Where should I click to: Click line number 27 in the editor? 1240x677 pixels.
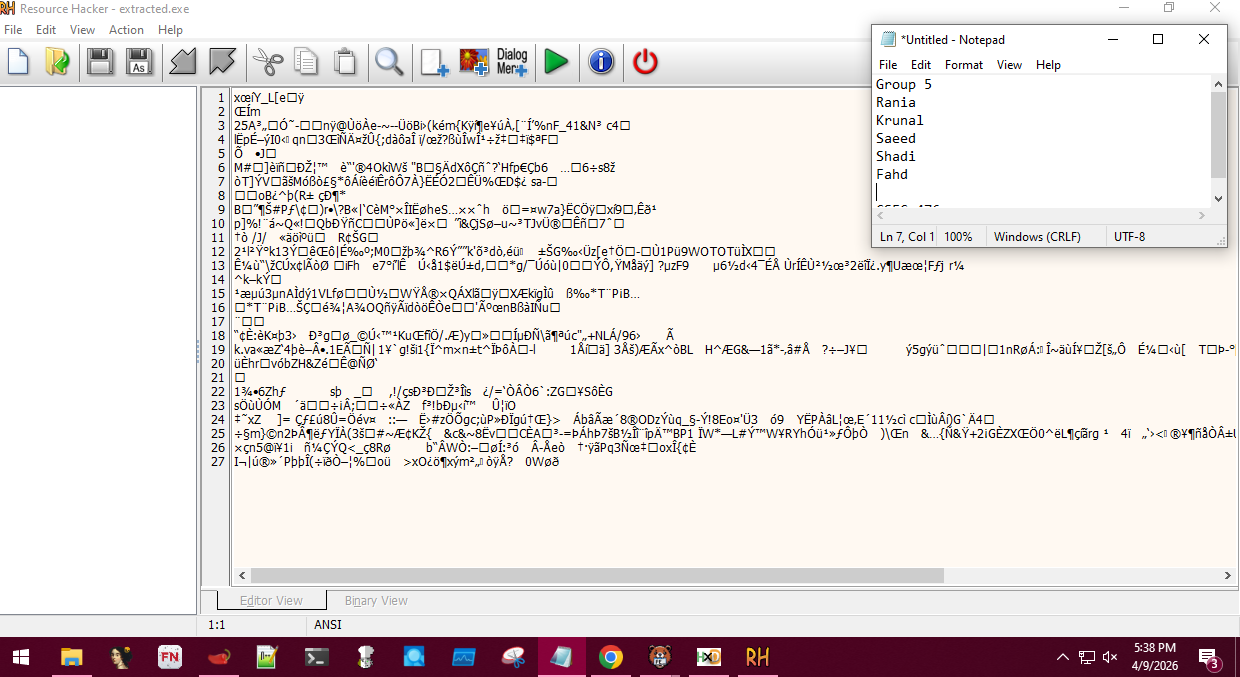220,461
